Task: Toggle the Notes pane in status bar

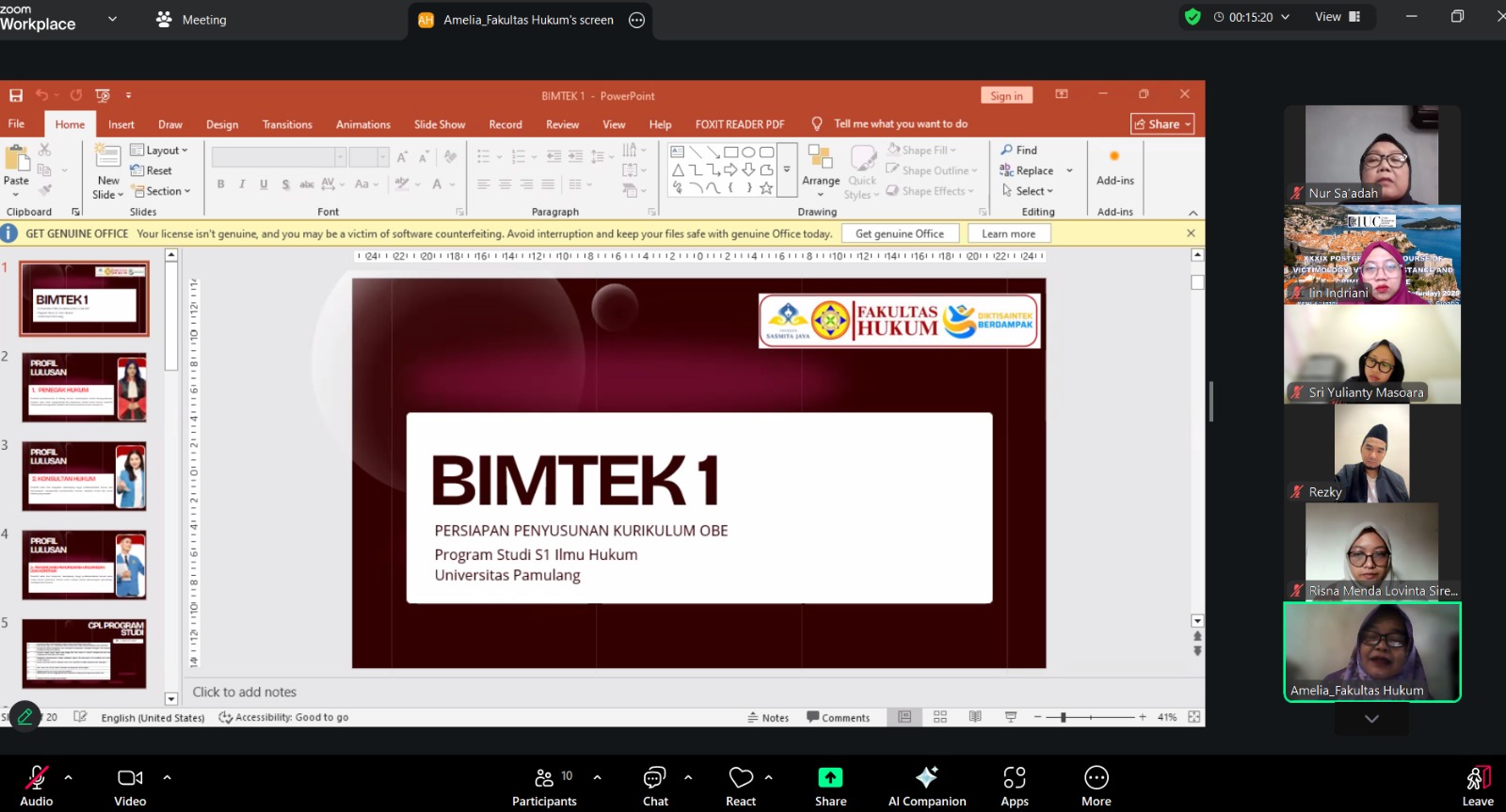Action: pos(768,717)
